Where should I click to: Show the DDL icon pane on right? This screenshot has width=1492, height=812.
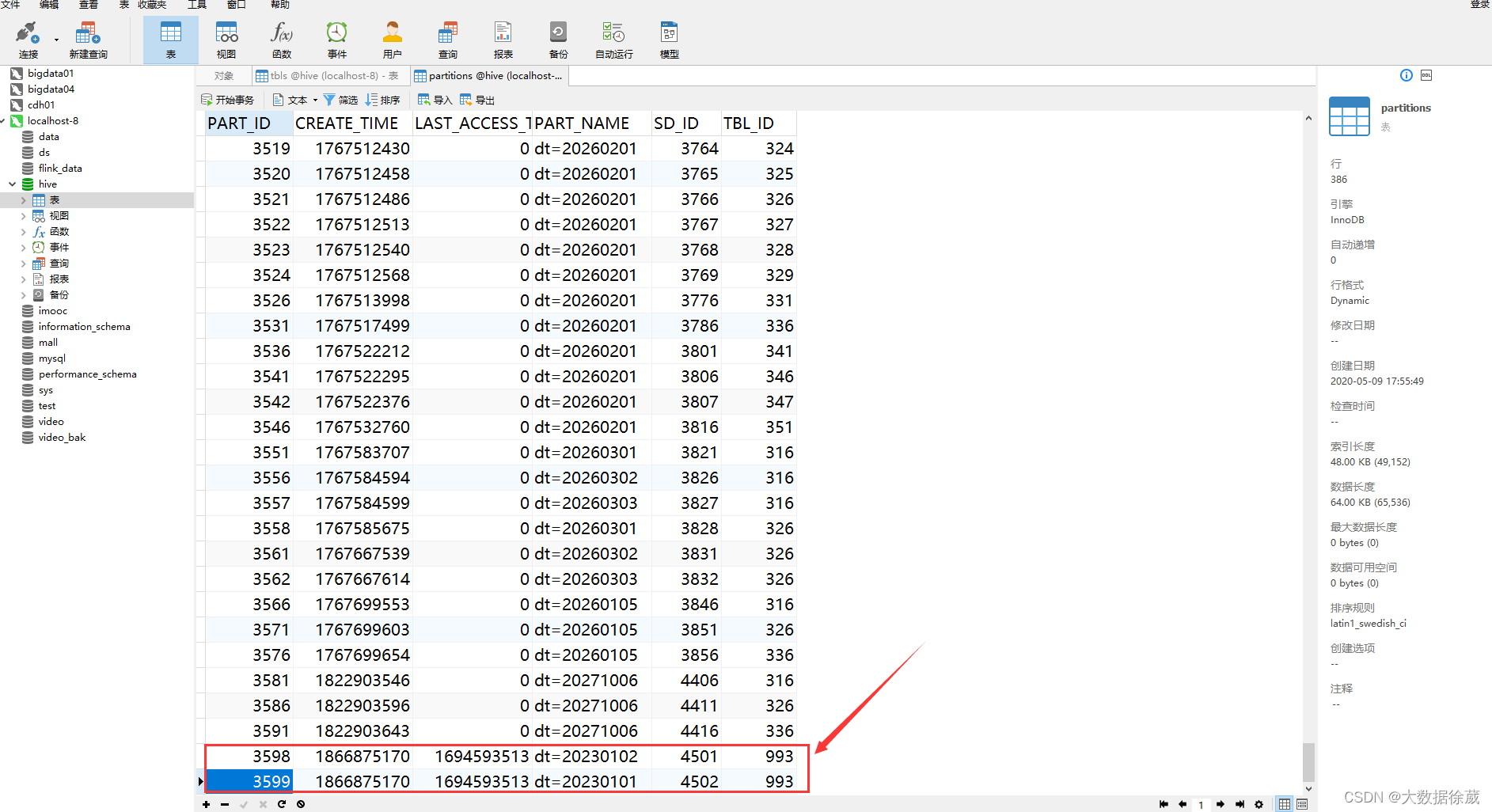coord(1426,75)
